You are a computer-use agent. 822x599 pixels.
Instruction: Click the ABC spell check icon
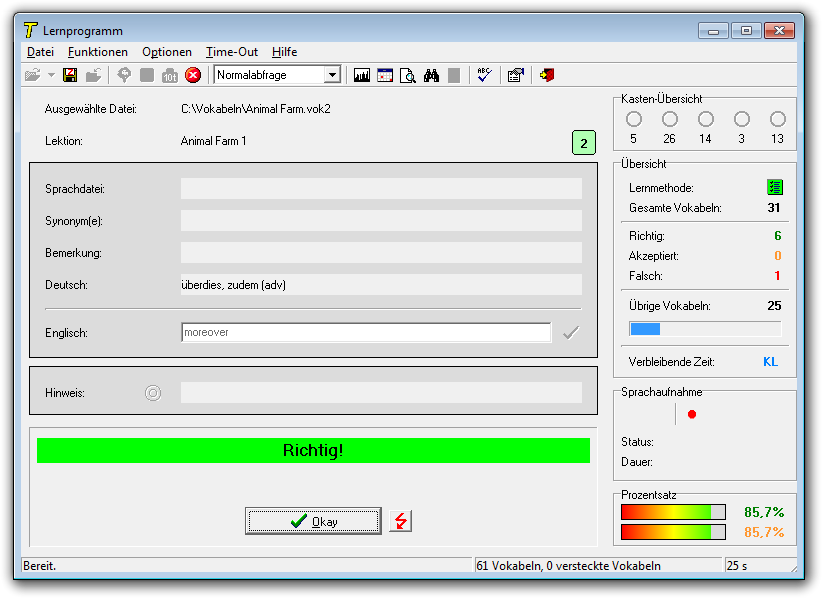[485, 75]
